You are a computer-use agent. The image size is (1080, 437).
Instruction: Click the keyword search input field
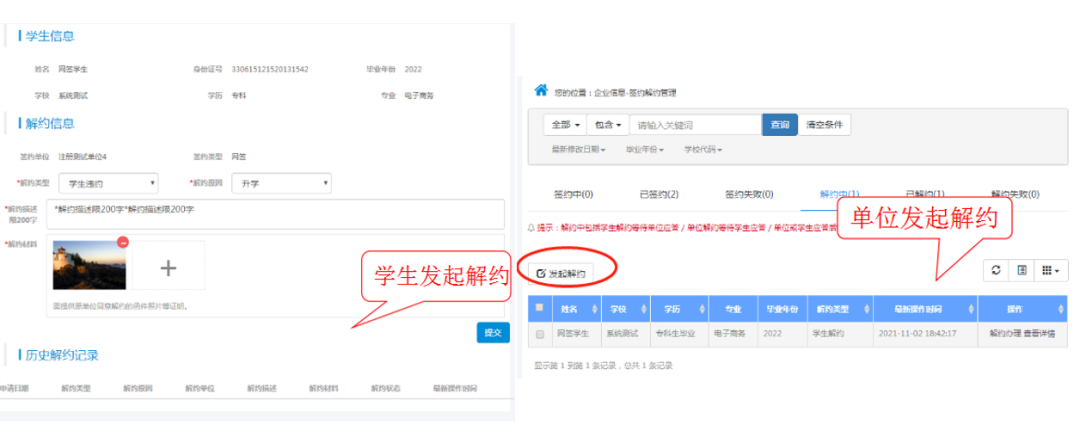tap(695, 125)
